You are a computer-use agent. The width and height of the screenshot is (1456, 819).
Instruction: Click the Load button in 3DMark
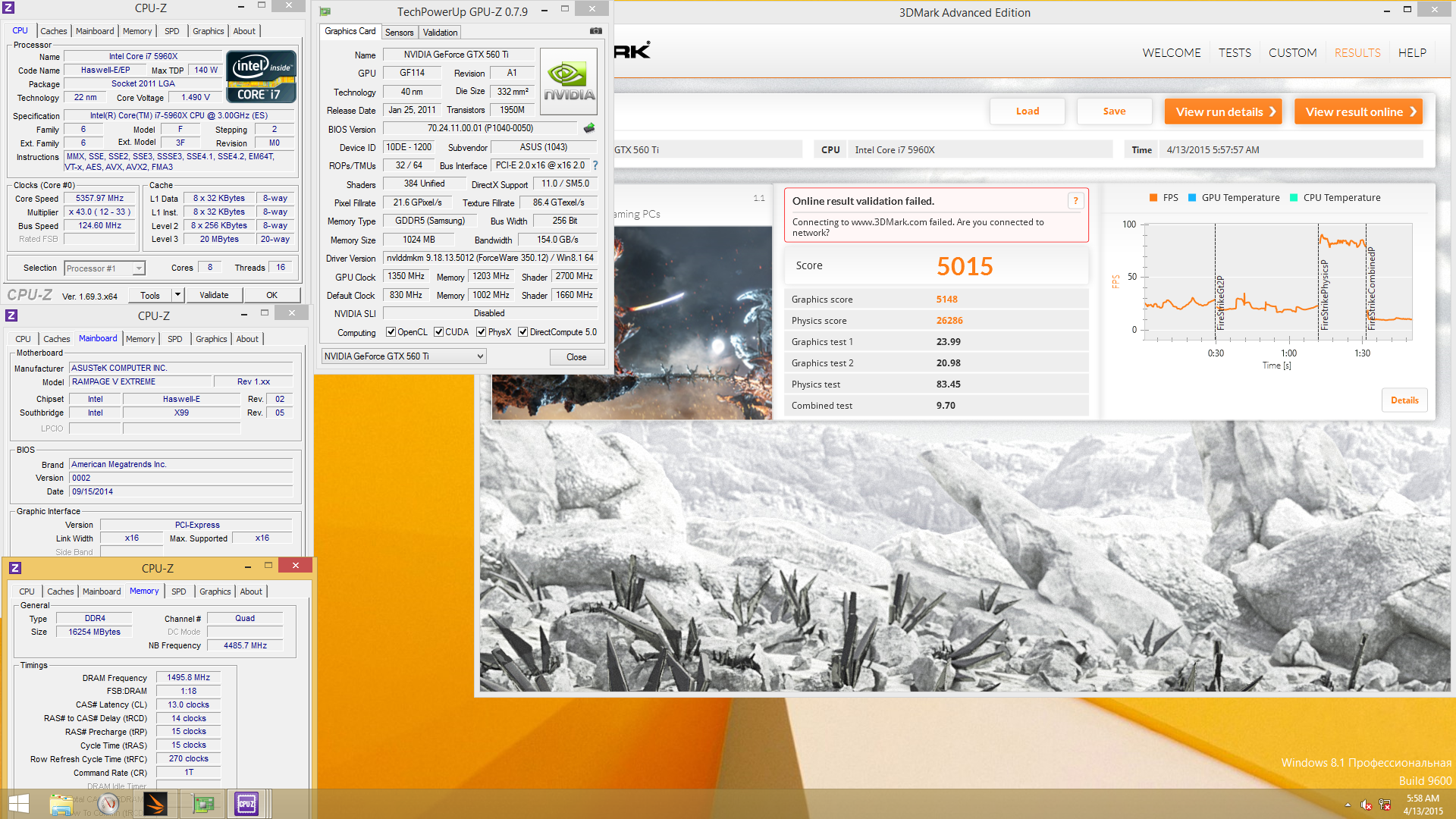click(1028, 111)
